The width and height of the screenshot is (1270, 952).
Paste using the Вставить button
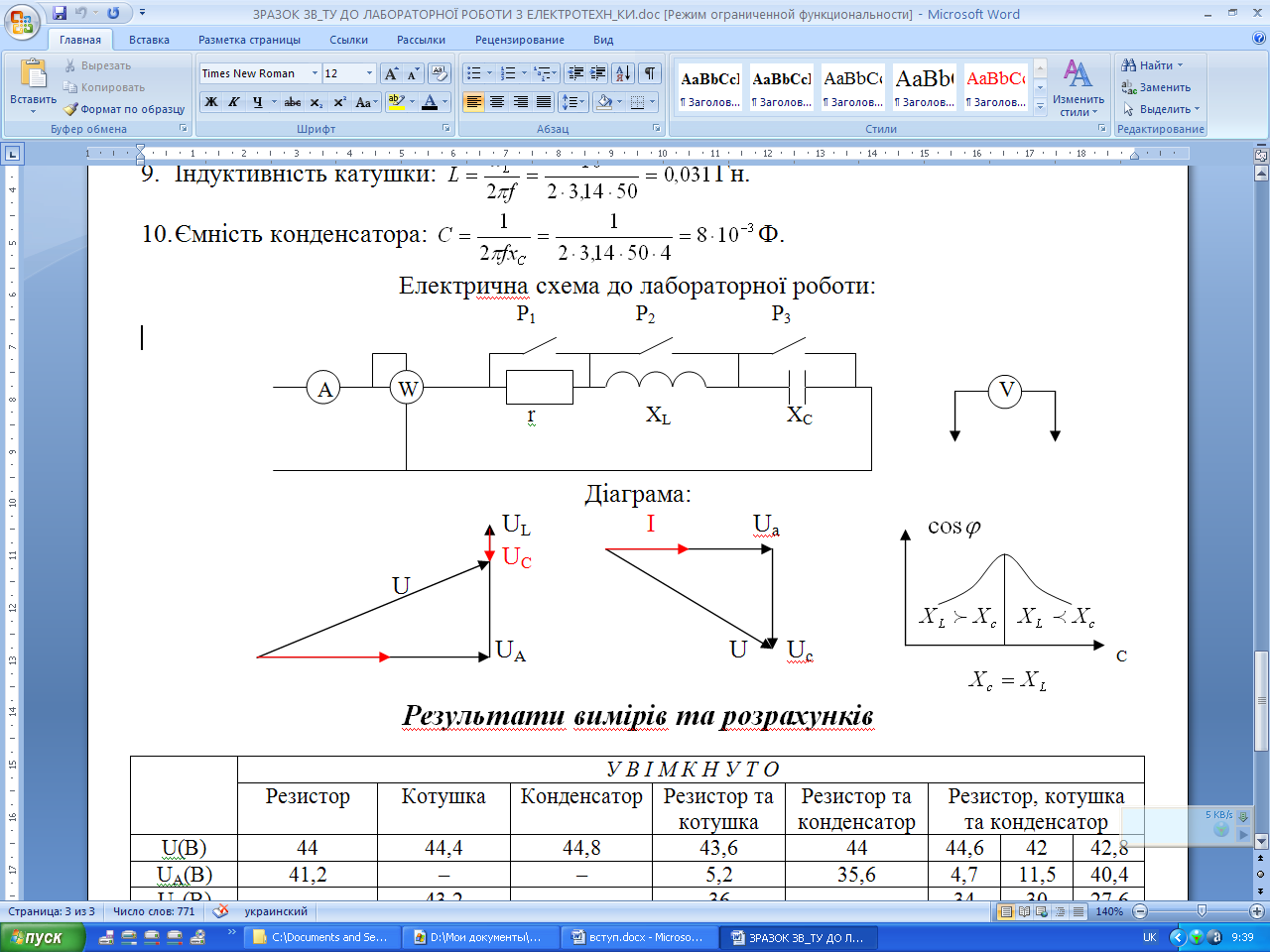pos(33,87)
